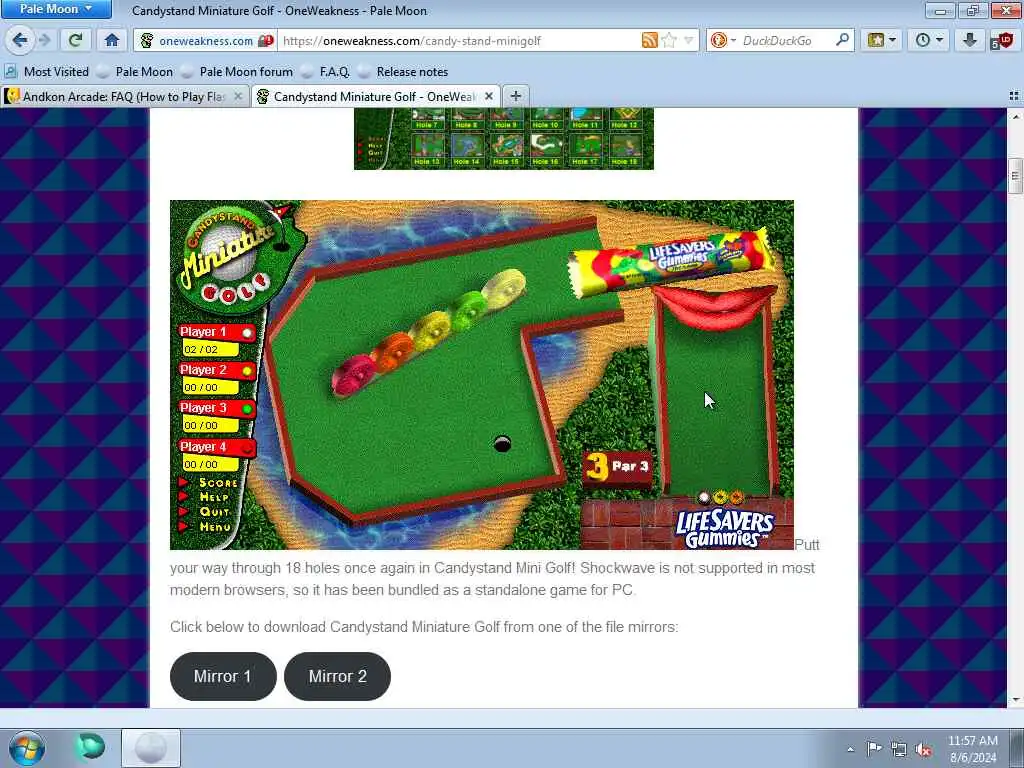Image resolution: width=1024 pixels, height=768 pixels.
Task: Click QUIT in the game side menu
Action: point(215,511)
